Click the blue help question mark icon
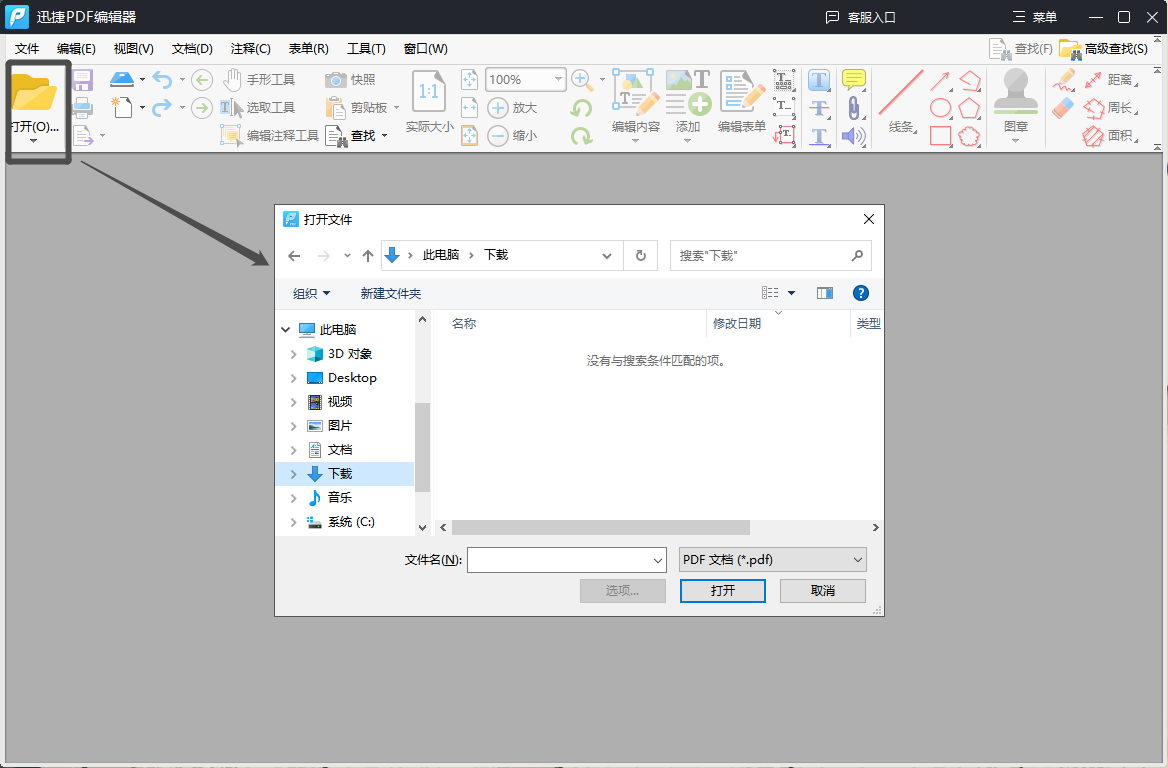Image resolution: width=1168 pixels, height=768 pixels. [x=860, y=293]
